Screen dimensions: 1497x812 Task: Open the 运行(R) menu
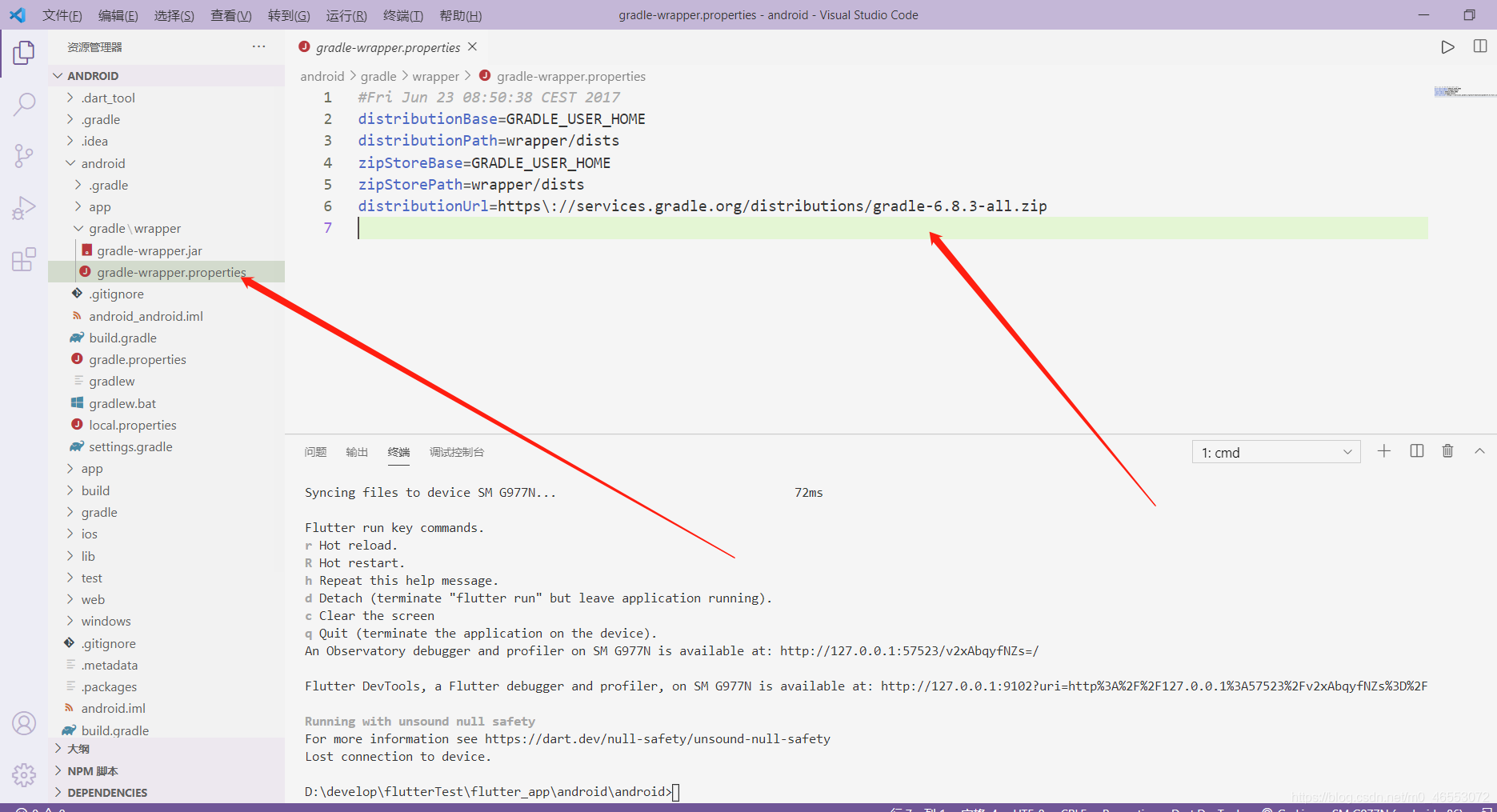coord(346,15)
